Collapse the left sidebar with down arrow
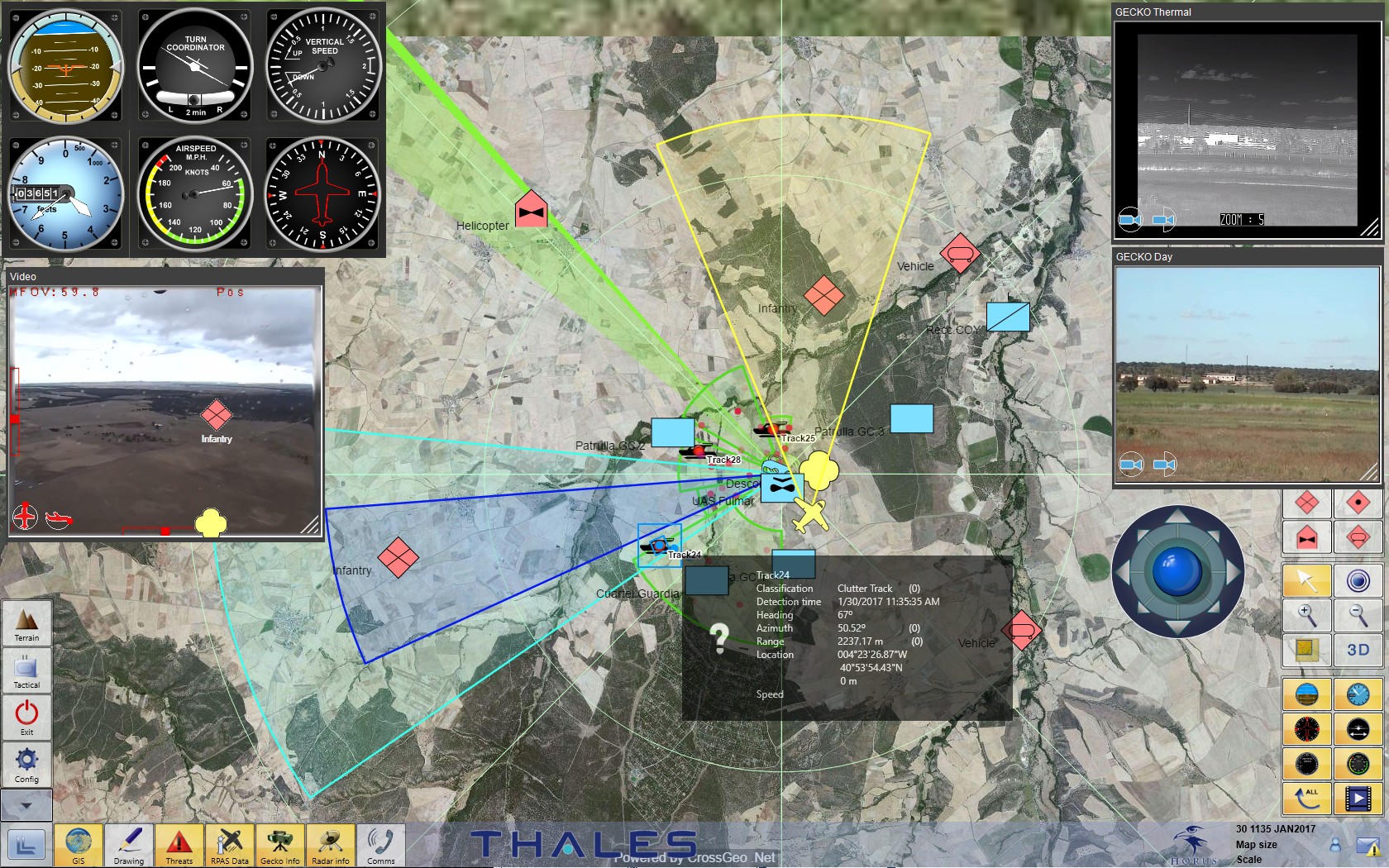 click(26, 805)
